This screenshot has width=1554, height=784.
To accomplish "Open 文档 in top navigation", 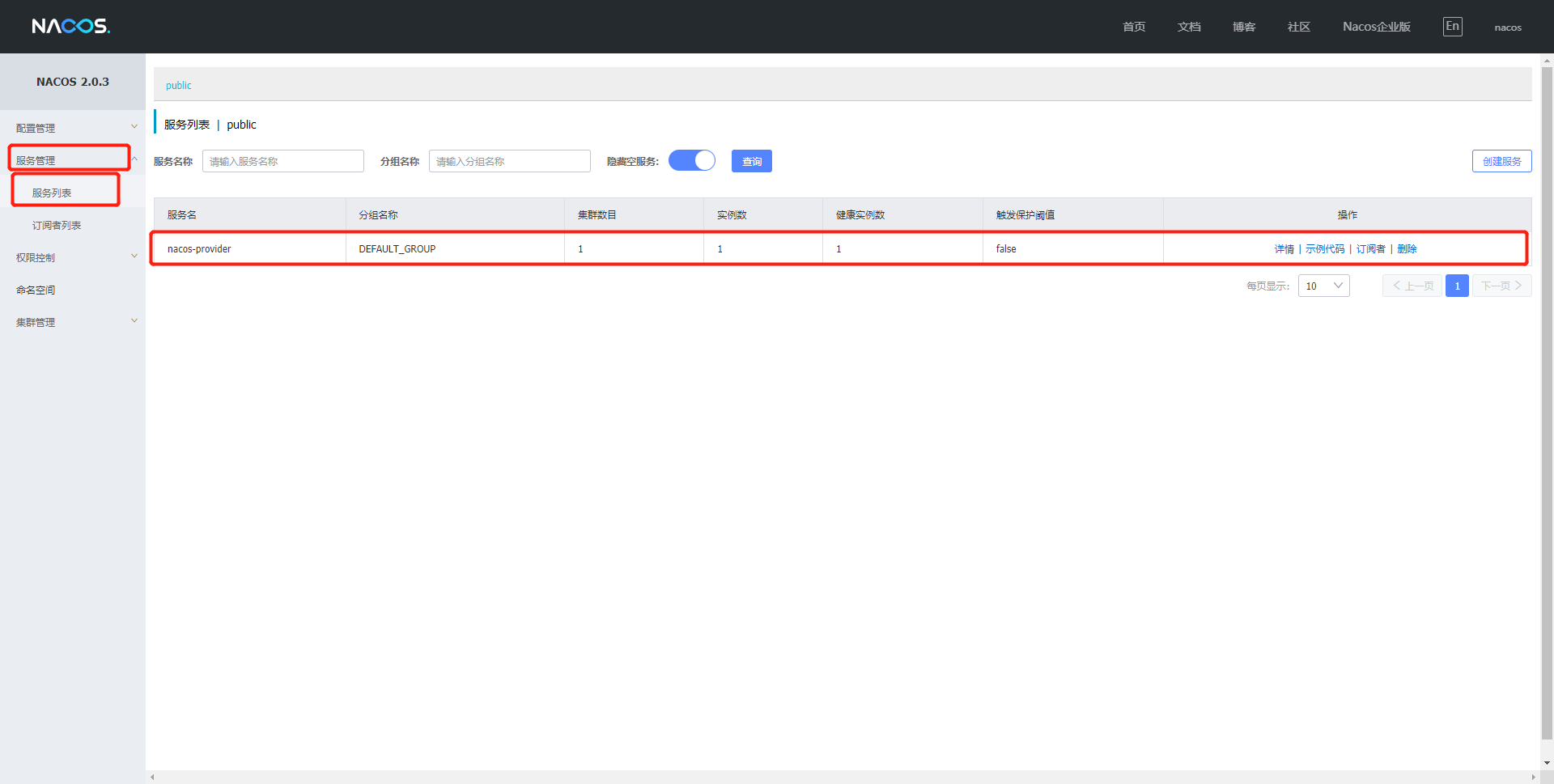I will (x=1189, y=27).
